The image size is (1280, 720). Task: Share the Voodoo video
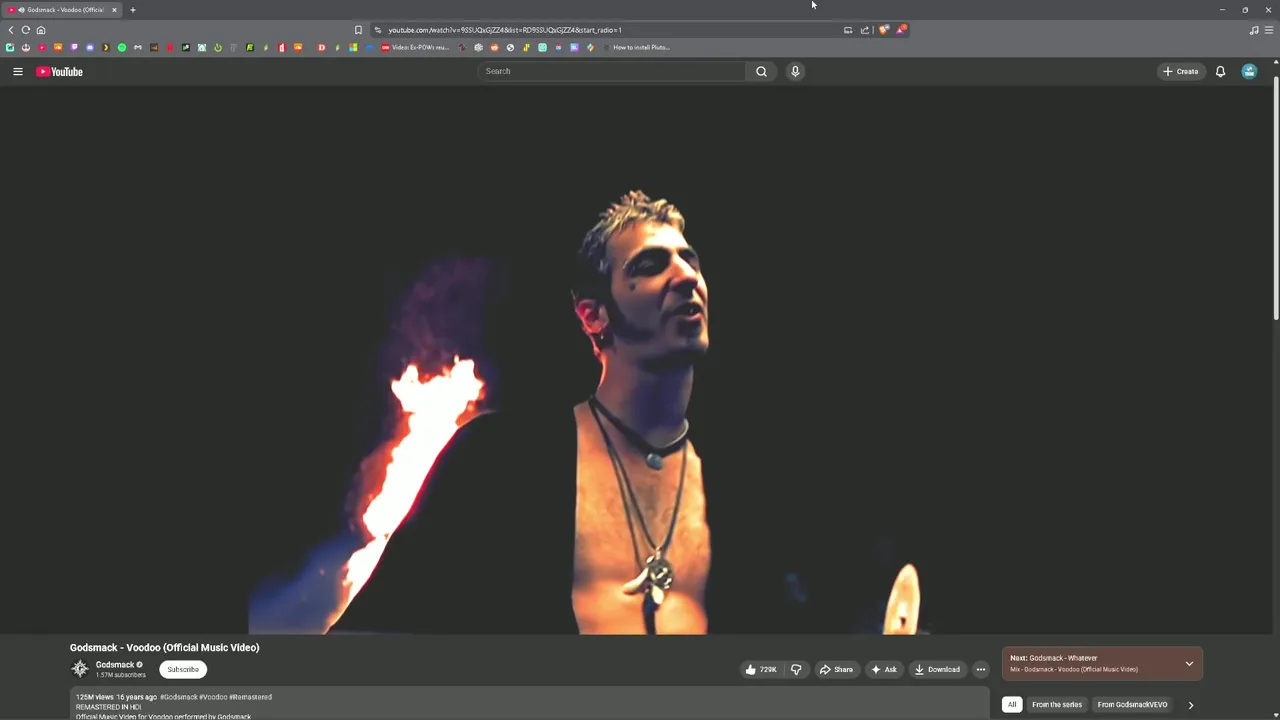tap(836, 669)
